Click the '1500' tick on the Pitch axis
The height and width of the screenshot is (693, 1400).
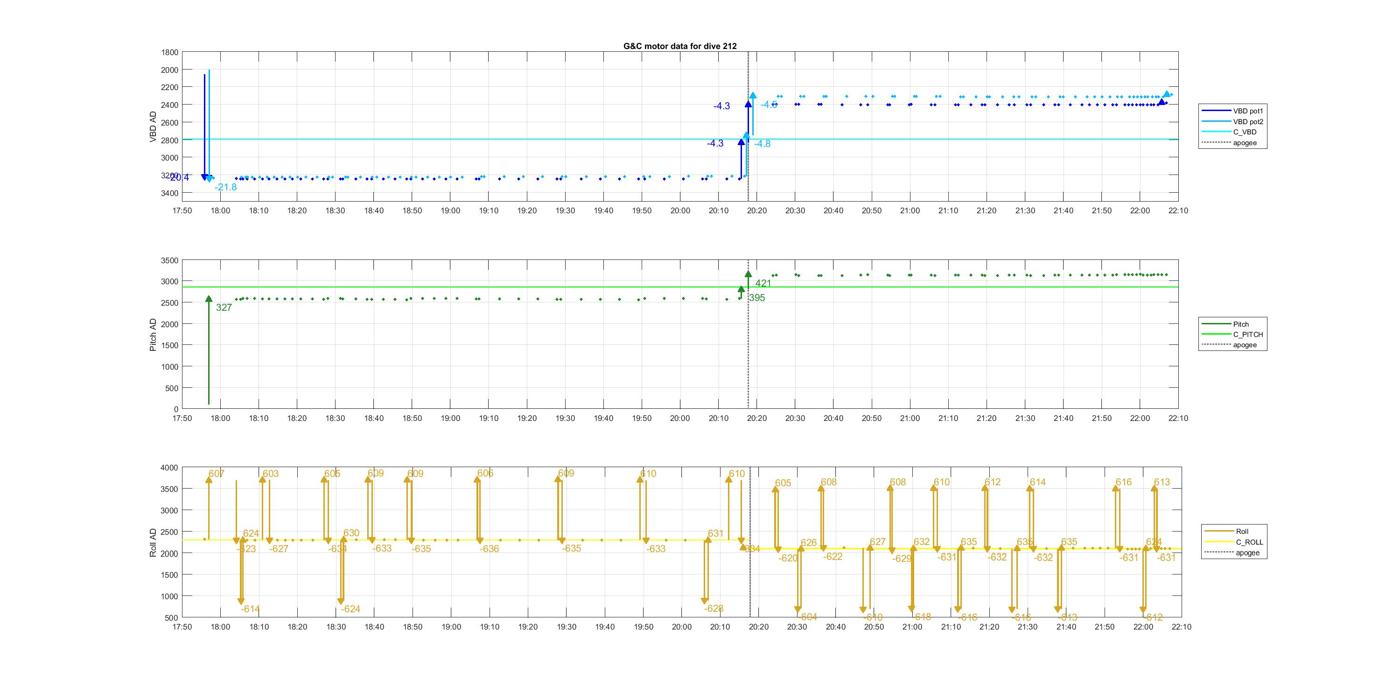(x=170, y=345)
